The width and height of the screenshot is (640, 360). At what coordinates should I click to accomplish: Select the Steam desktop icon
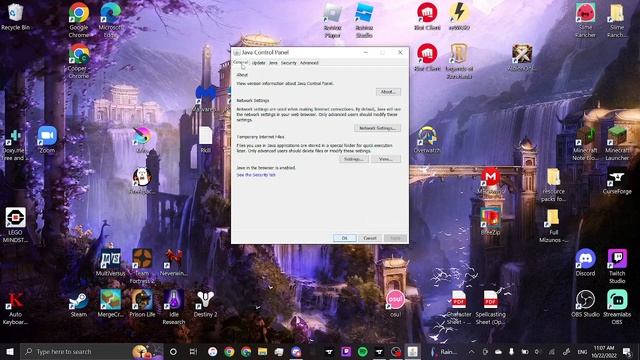click(79, 304)
